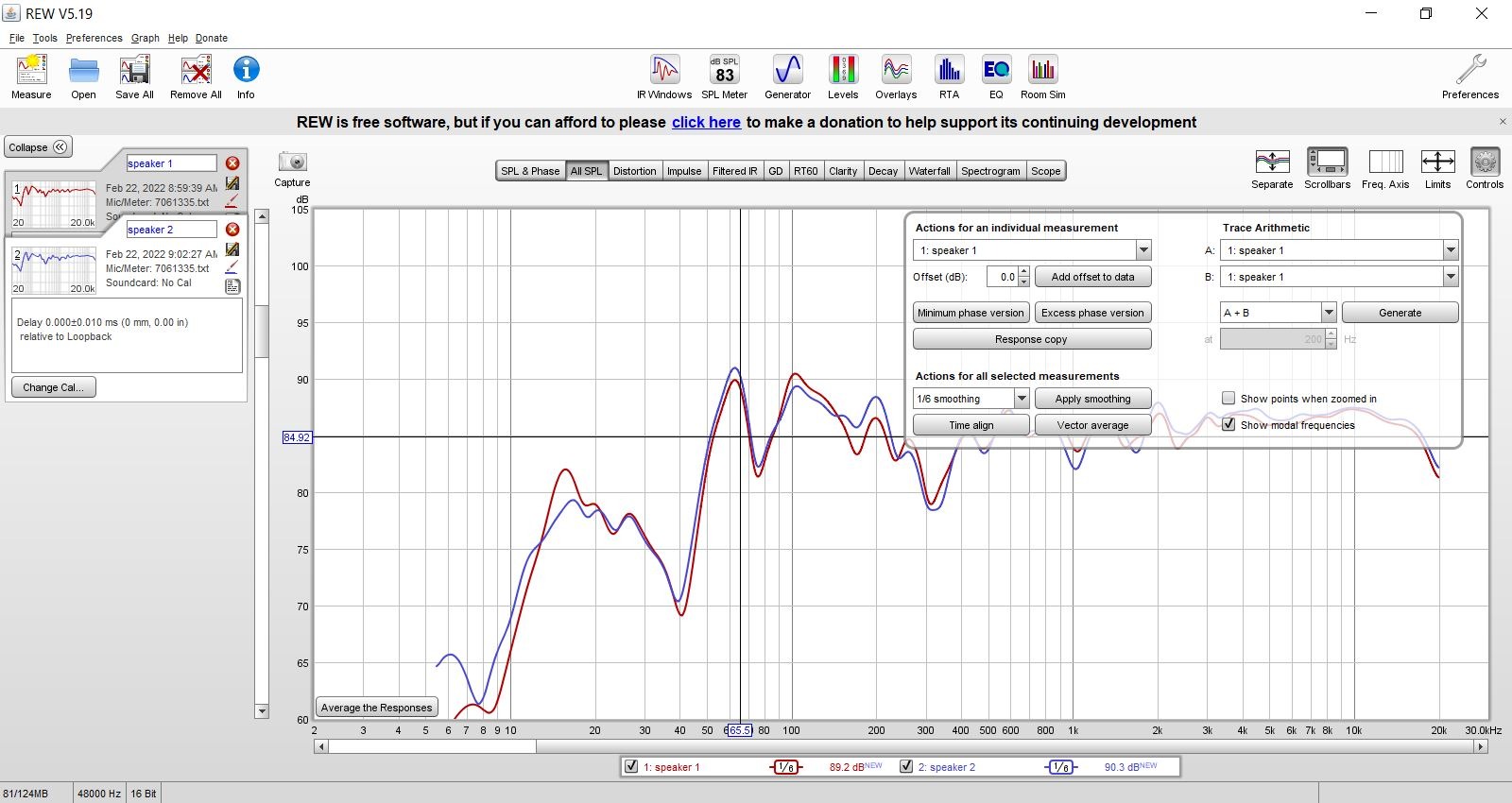The image size is (1512, 803).
Task: Switch to the Waterfall tab
Action: tap(929, 171)
